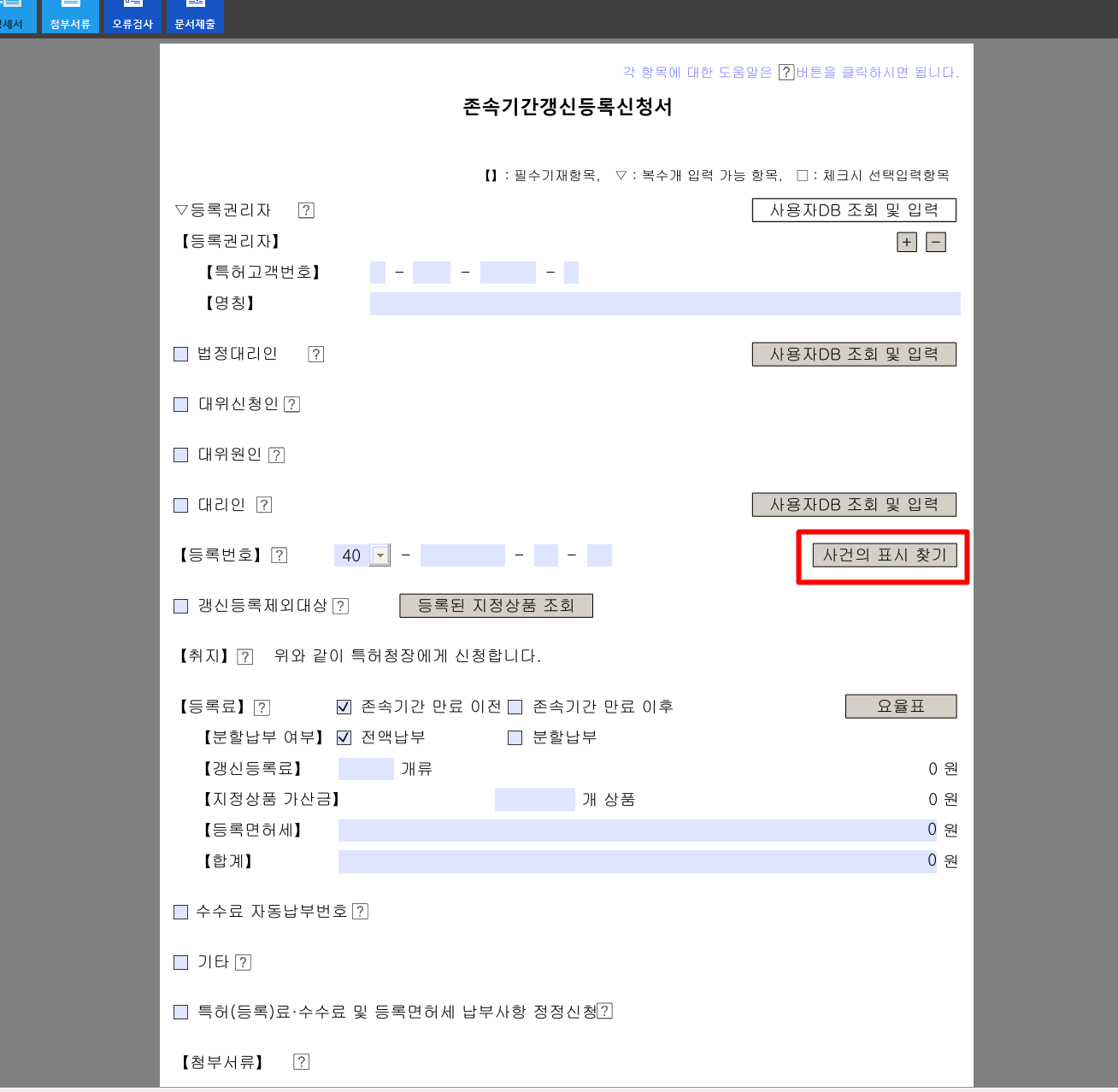This screenshot has height=1092, width=1118.
Task: Check the 대위원인 checkbox
Action: pos(181,455)
